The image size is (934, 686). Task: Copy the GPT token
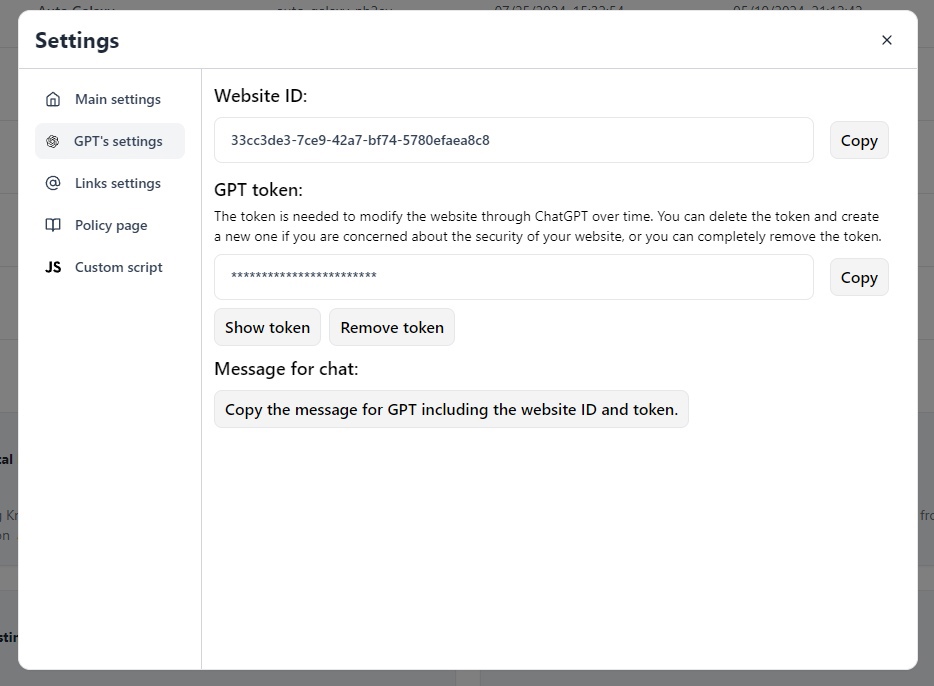[858, 277]
